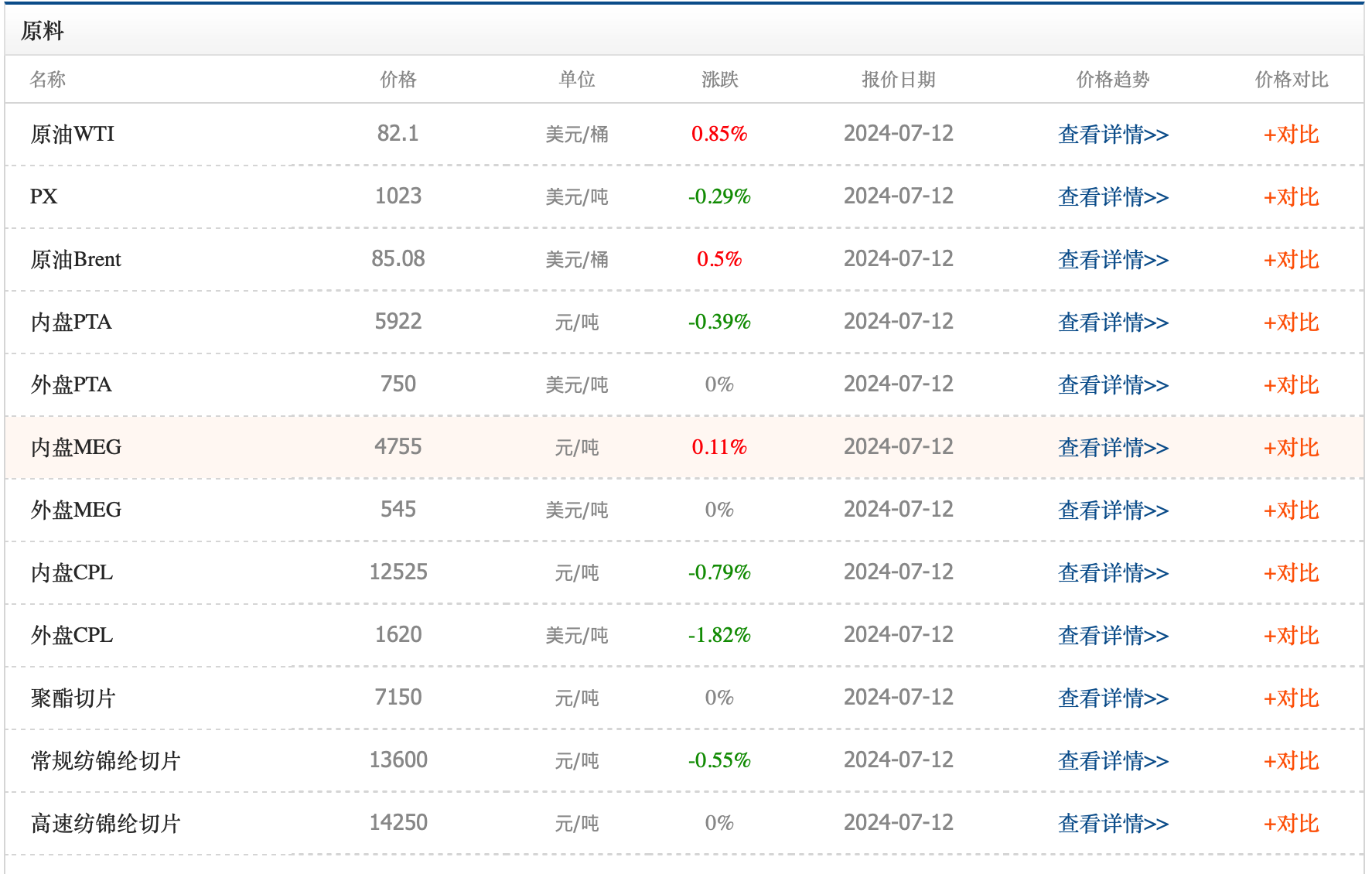Add 原油Brent to comparison
This screenshot has width=1372, height=874.
coord(1291,260)
